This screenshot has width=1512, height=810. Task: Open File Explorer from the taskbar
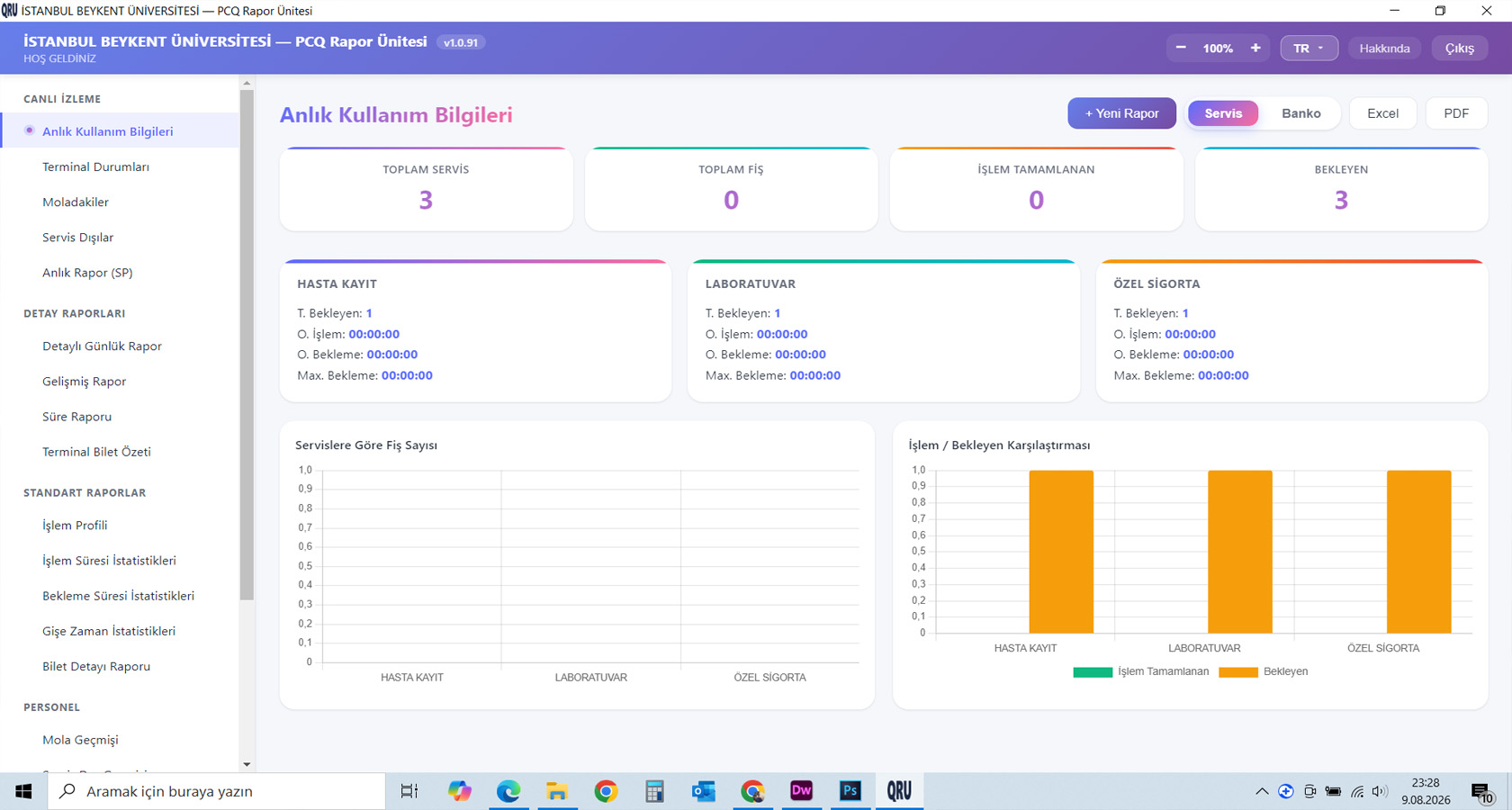tap(557, 791)
